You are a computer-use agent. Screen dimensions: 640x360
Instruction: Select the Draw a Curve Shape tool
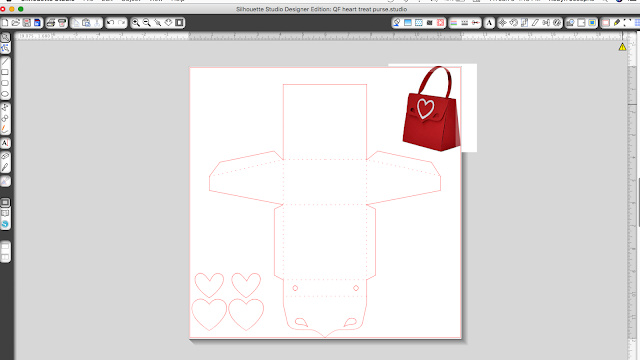point(5,118)
